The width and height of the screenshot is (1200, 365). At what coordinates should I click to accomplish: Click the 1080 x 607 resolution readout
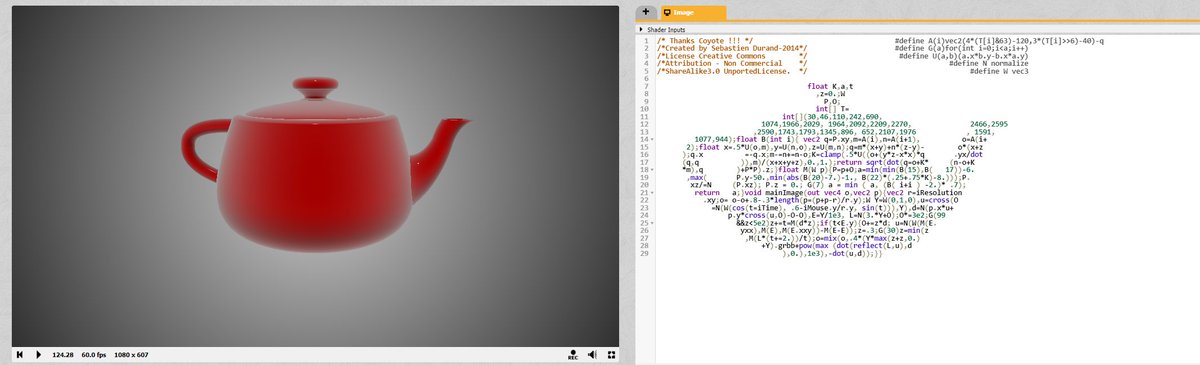(132, 354)
